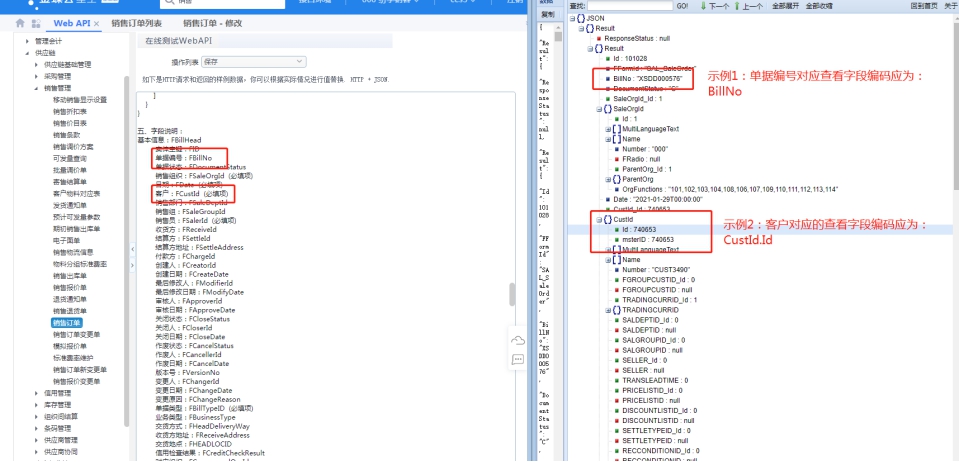Select 销售报价单 in the tree
Viewport: 959px width, 462px height.
(70, 287)
